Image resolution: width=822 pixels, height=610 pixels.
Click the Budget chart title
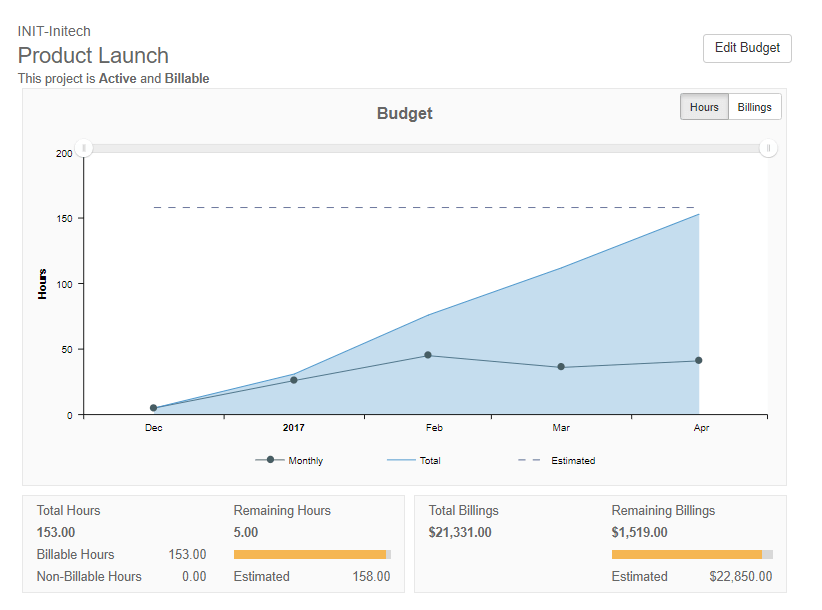pos(404,113)
